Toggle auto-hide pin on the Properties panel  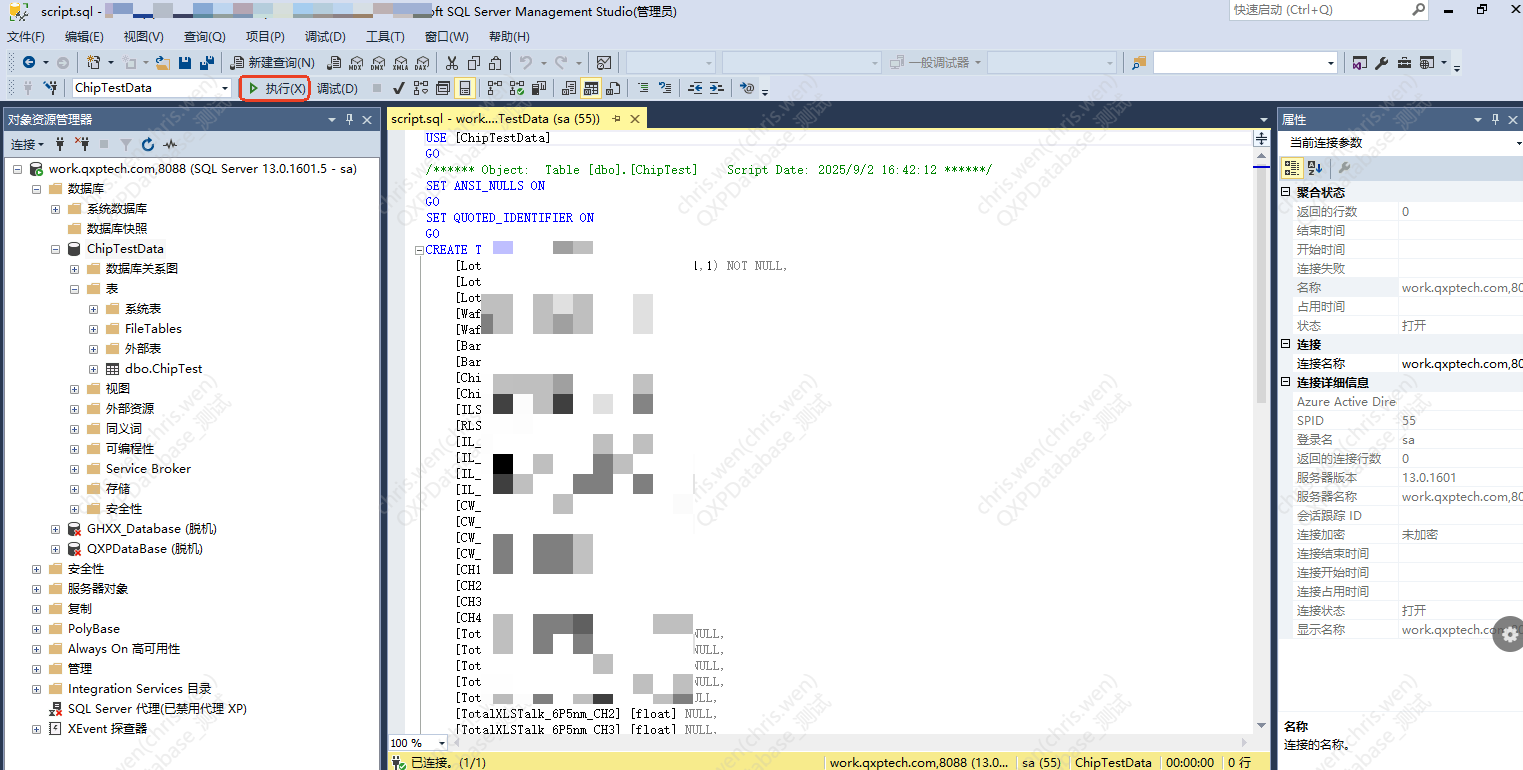coord(1494,119)
